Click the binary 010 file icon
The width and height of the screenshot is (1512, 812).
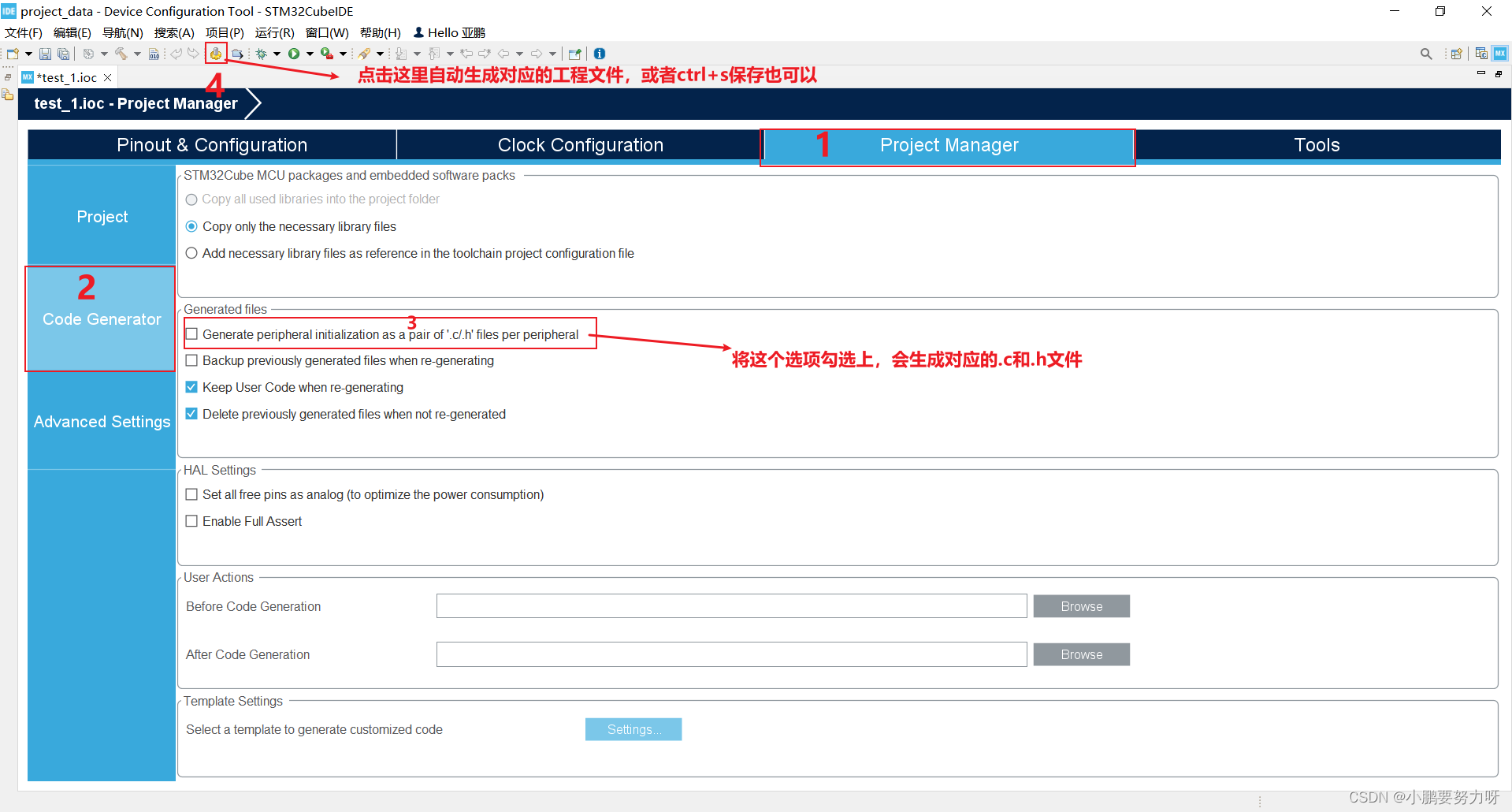154,54
